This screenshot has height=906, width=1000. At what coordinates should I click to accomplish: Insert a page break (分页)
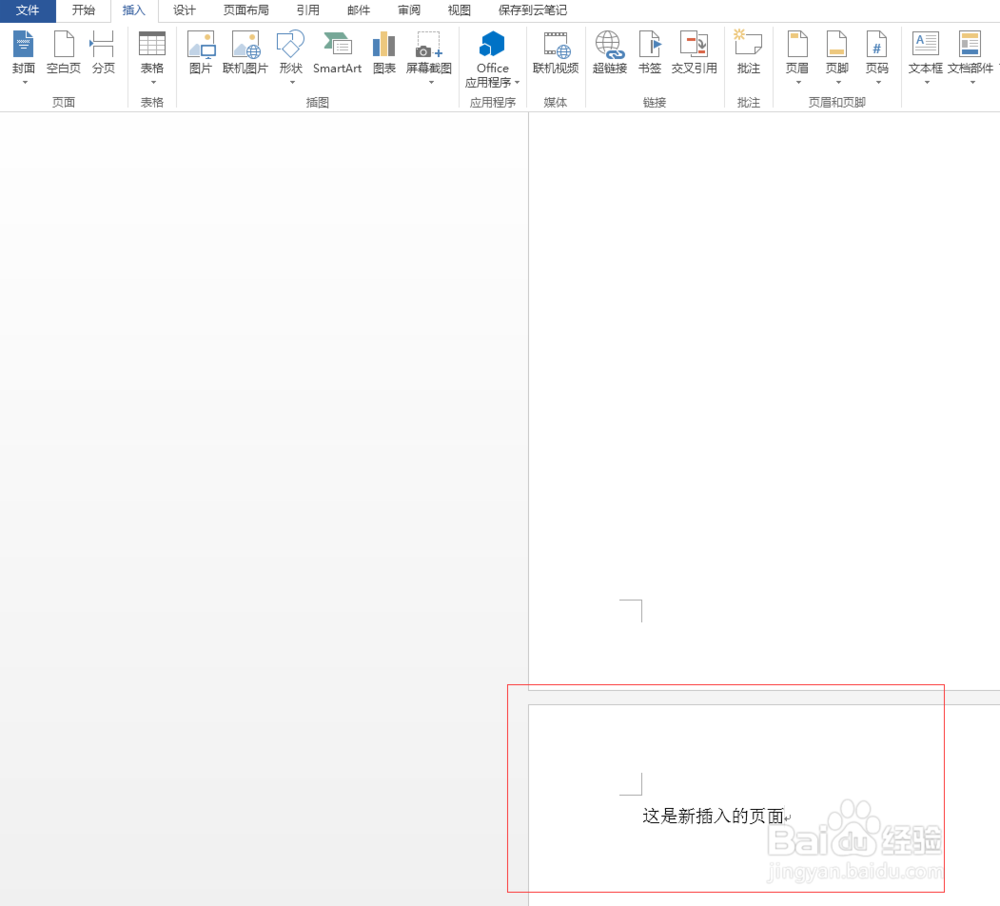pyautogui.click(x=103, y=53)
